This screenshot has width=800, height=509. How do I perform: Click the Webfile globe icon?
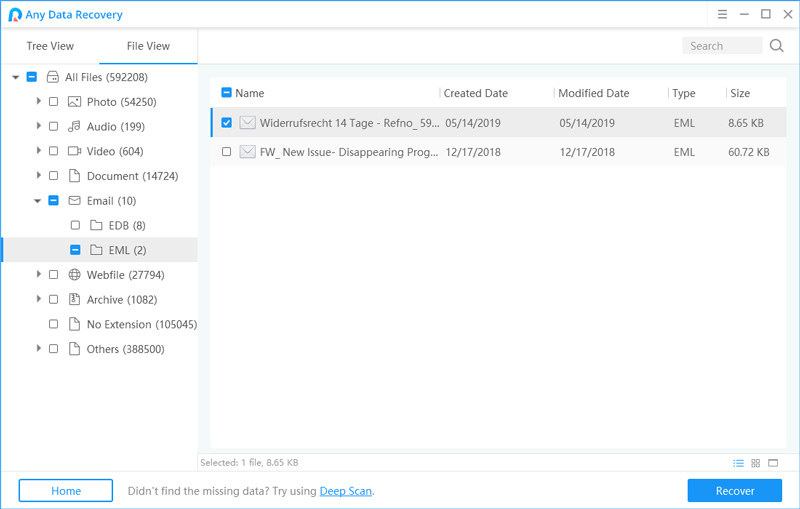coord(74,274)
